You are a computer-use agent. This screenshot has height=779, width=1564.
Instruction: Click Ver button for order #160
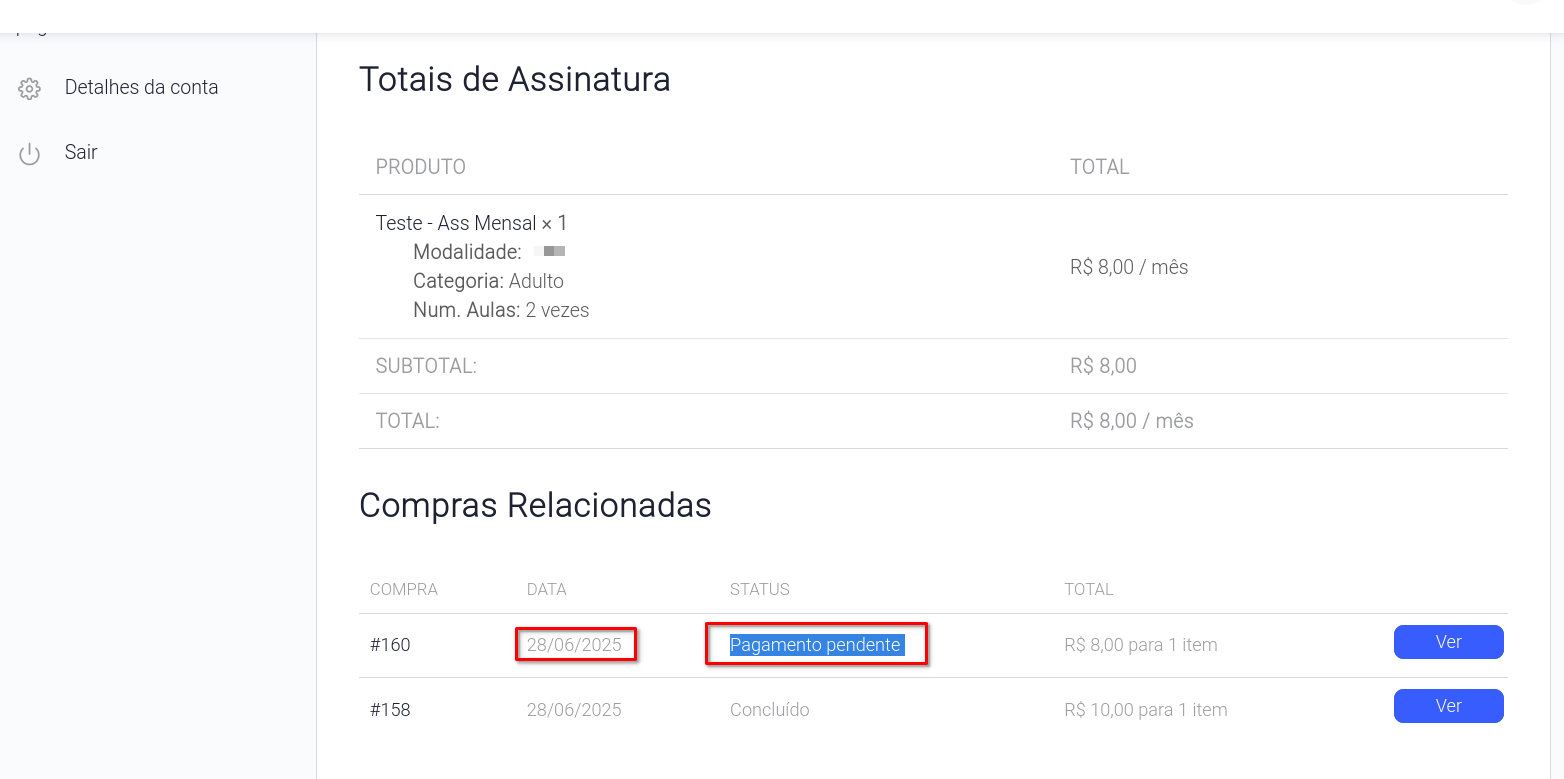(1448, 642)
